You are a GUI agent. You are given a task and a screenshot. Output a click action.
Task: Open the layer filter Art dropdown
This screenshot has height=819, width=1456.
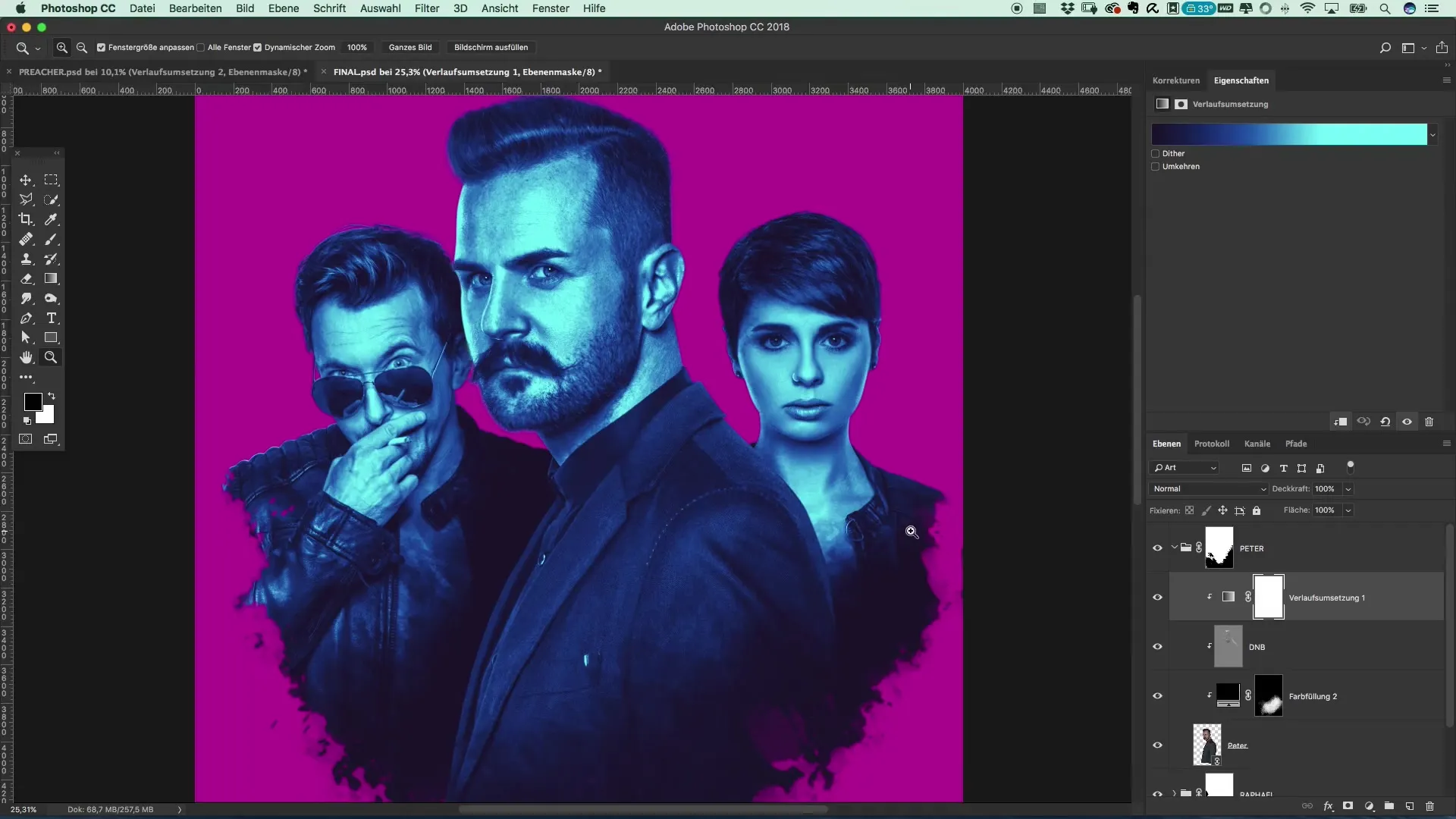tap(1185, 468)
